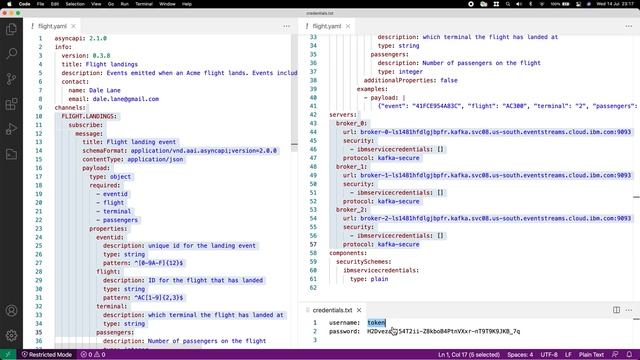Click 'type: plain' on line 61

point(369,279)
